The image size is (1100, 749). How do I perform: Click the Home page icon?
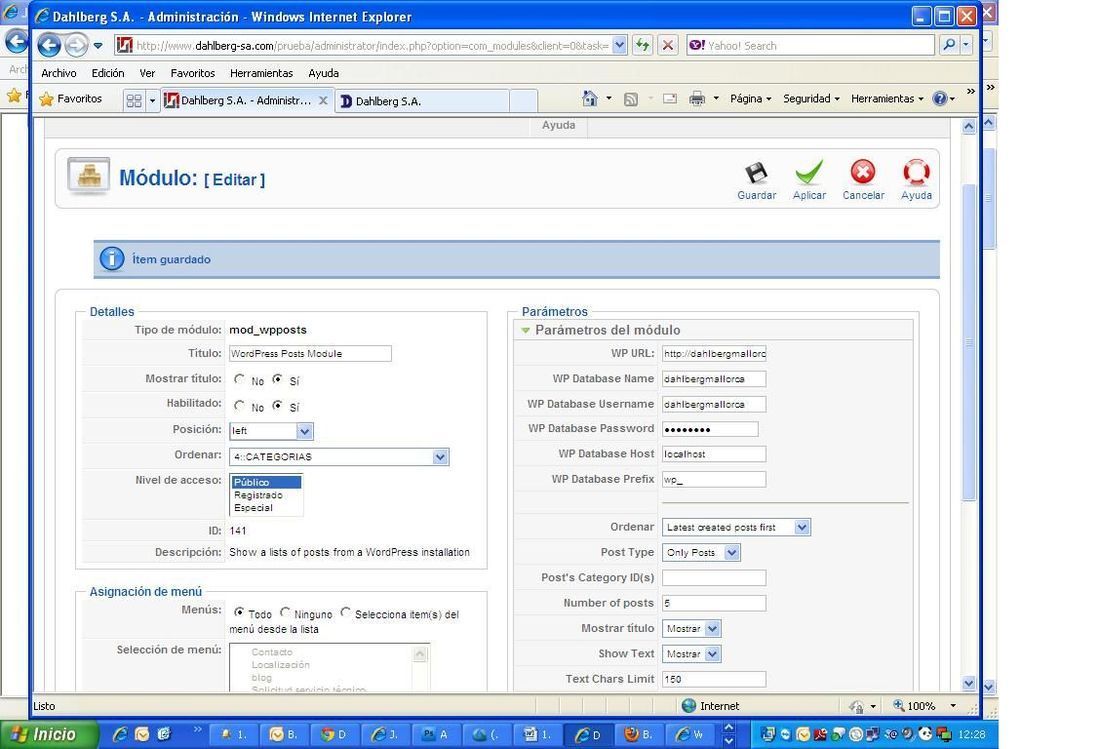589,99
